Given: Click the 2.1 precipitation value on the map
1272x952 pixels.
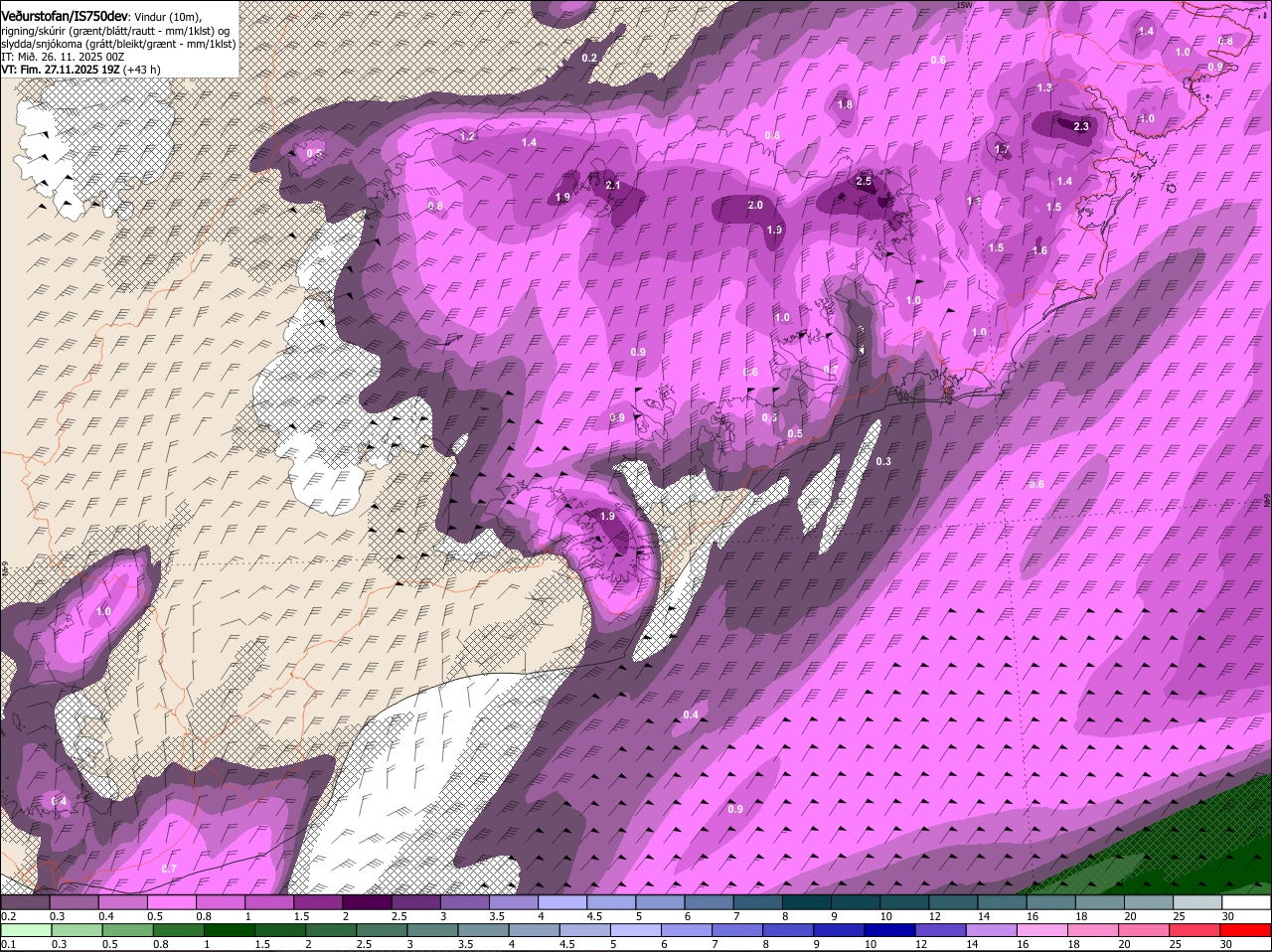Looking at the screenshot, I should coord(612,185).
